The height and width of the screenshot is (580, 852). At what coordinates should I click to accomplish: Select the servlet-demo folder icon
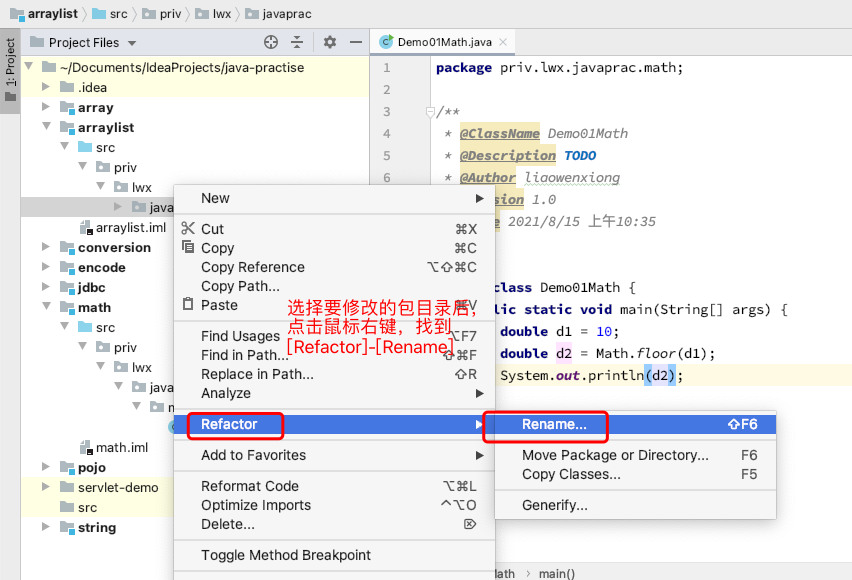tap(67, 487)
